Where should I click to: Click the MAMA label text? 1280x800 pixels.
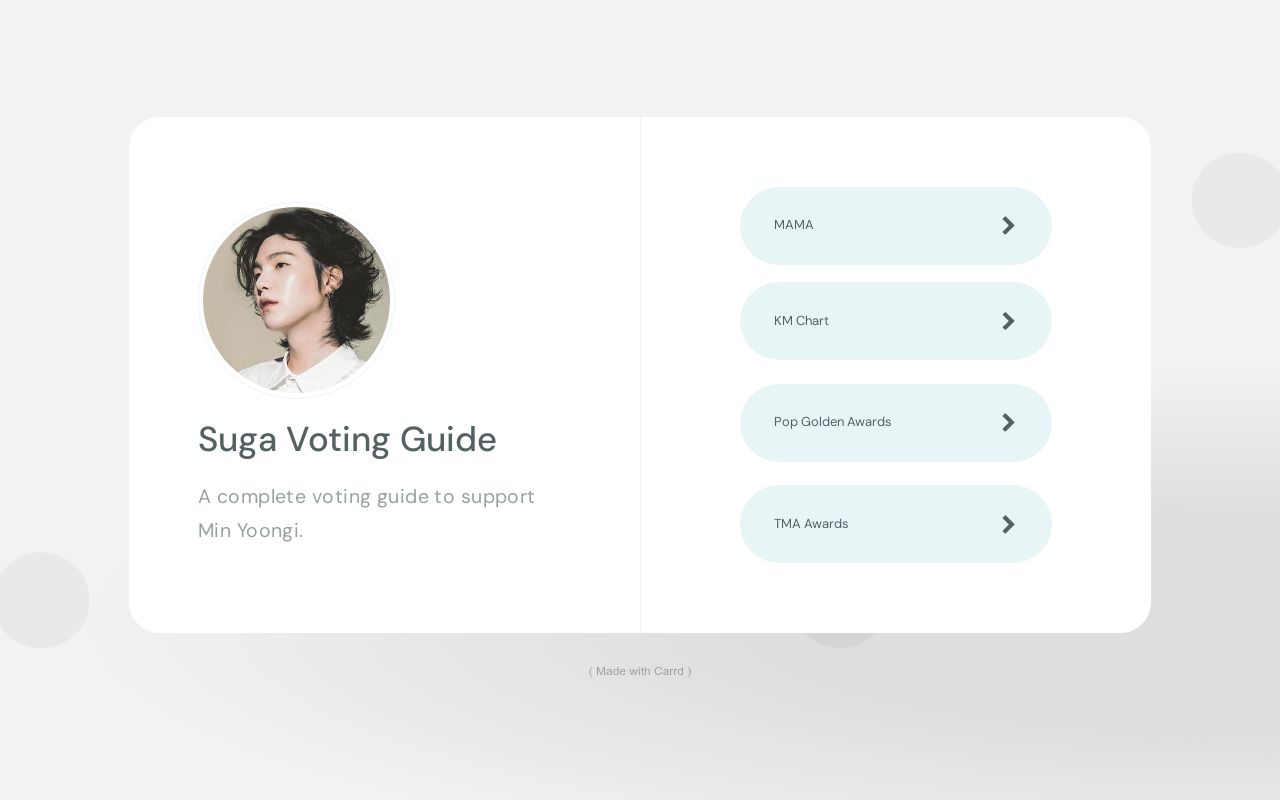[x=793, y=225]
